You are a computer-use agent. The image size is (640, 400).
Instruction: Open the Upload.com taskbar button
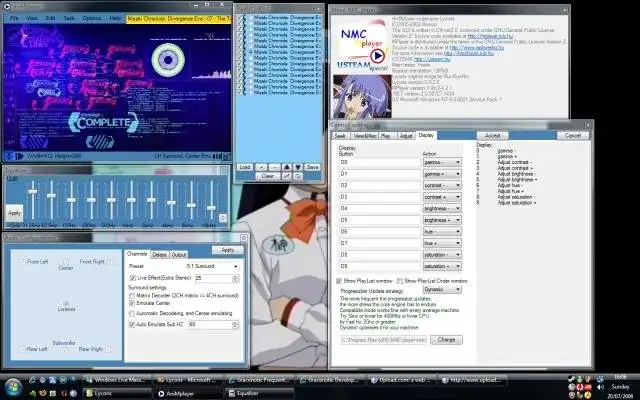coord(402,380)
